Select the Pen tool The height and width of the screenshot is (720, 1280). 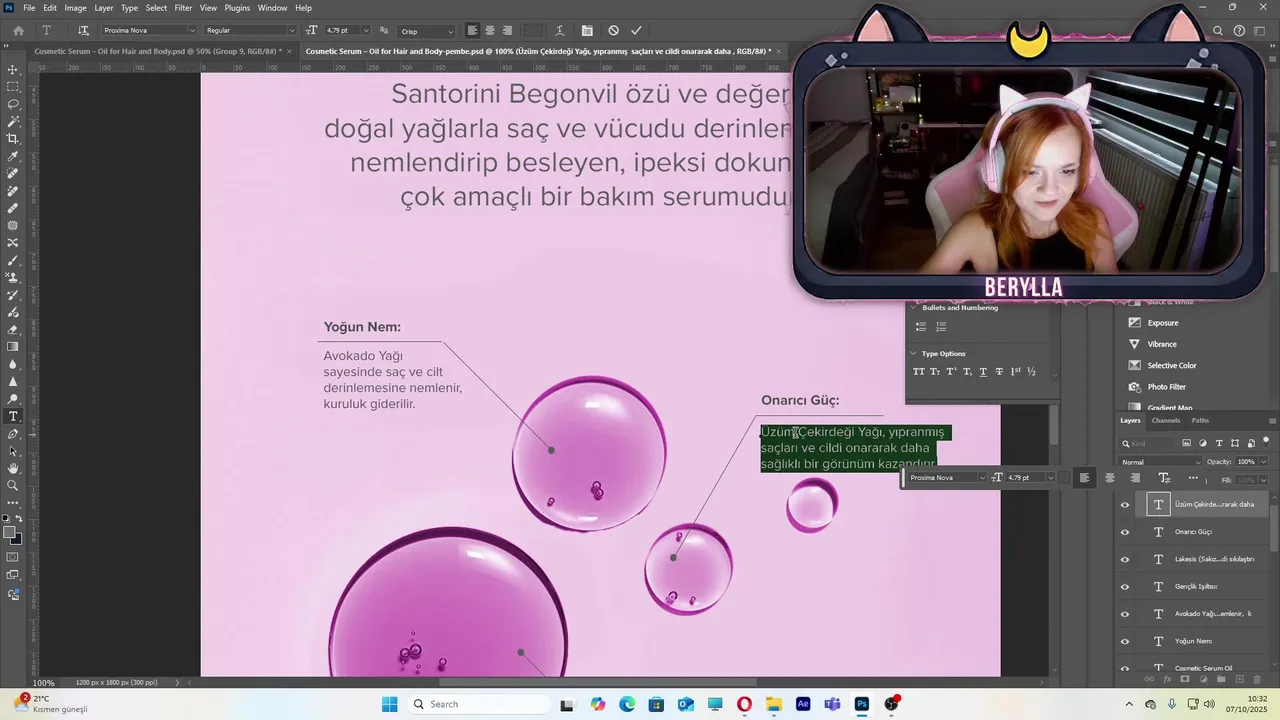click(x=13, y=434)
